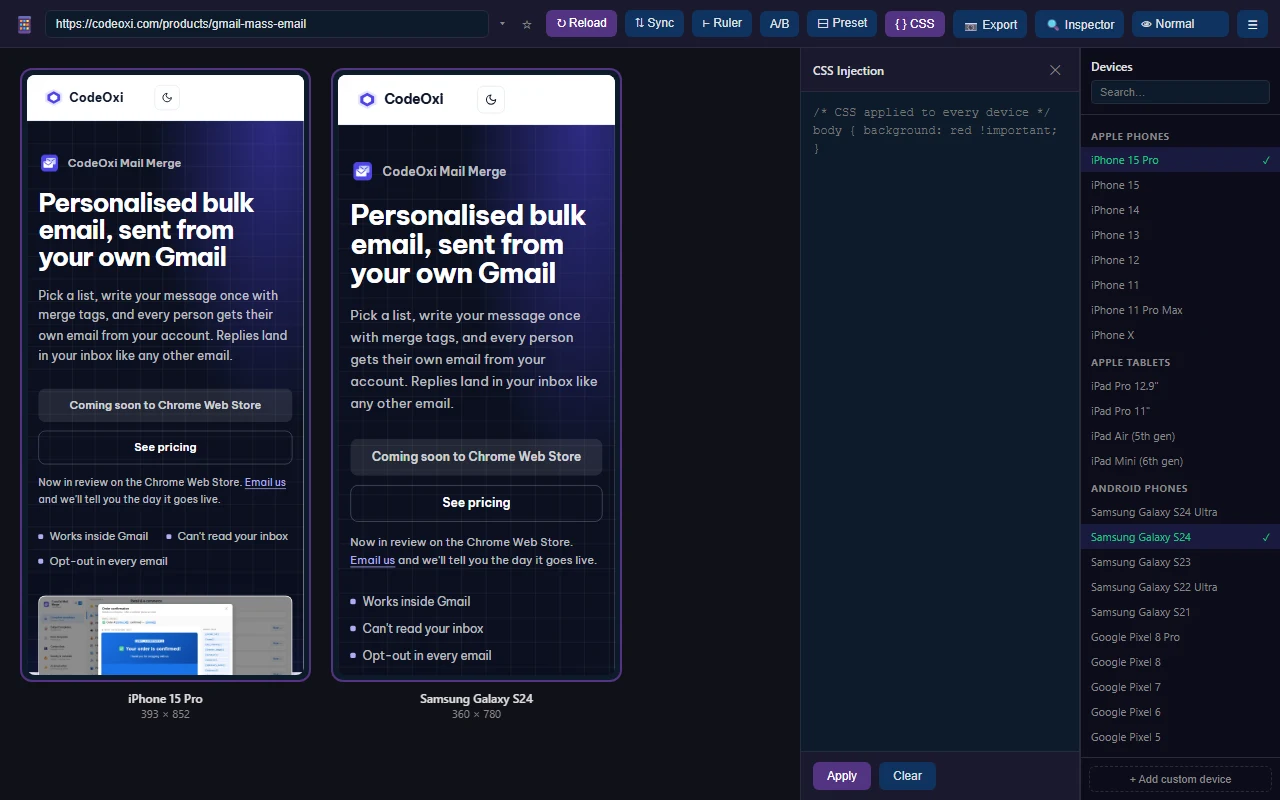The width and height of the screenshot is (1280, 800).
Task: Close the CSS Injection panel
Action: click(1055, 70)
